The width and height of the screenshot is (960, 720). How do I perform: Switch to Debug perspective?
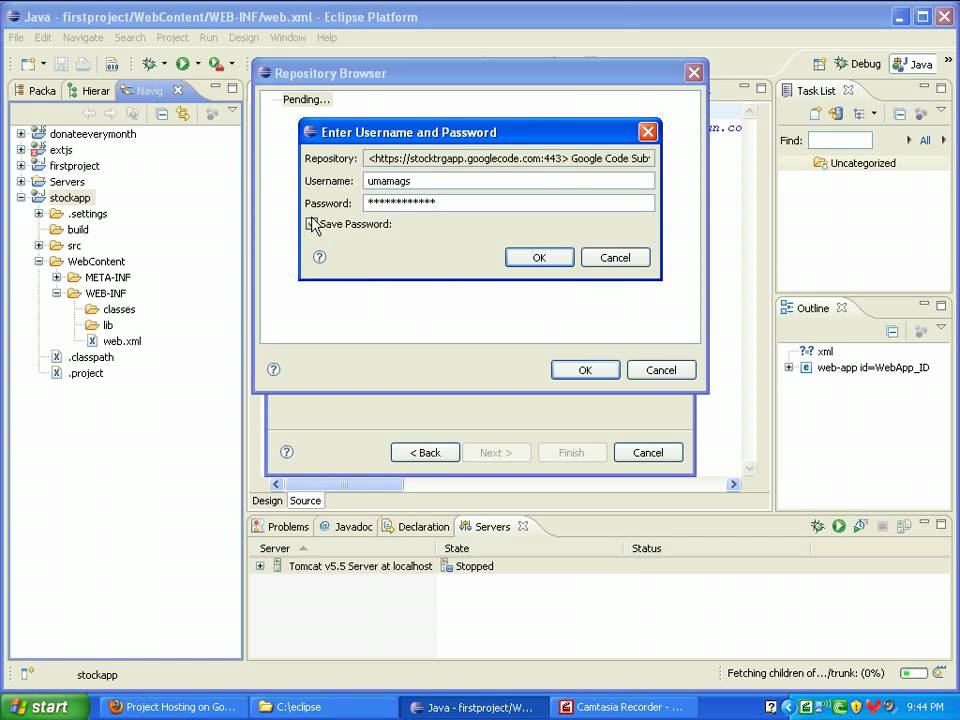858,64
